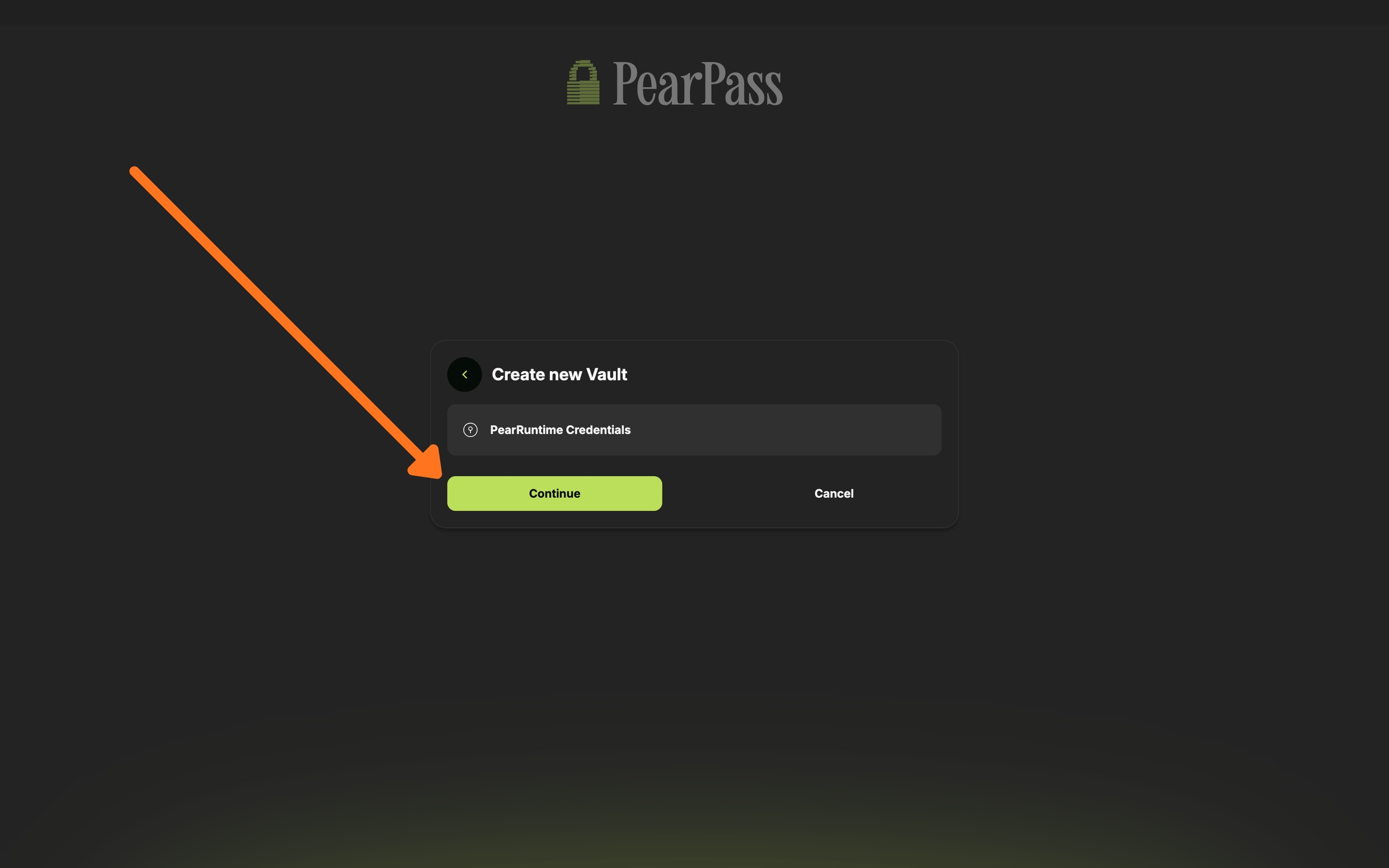Click the green left chevron arrow
The width and height of the screenshot is (1389, 868).
(464, 374)
